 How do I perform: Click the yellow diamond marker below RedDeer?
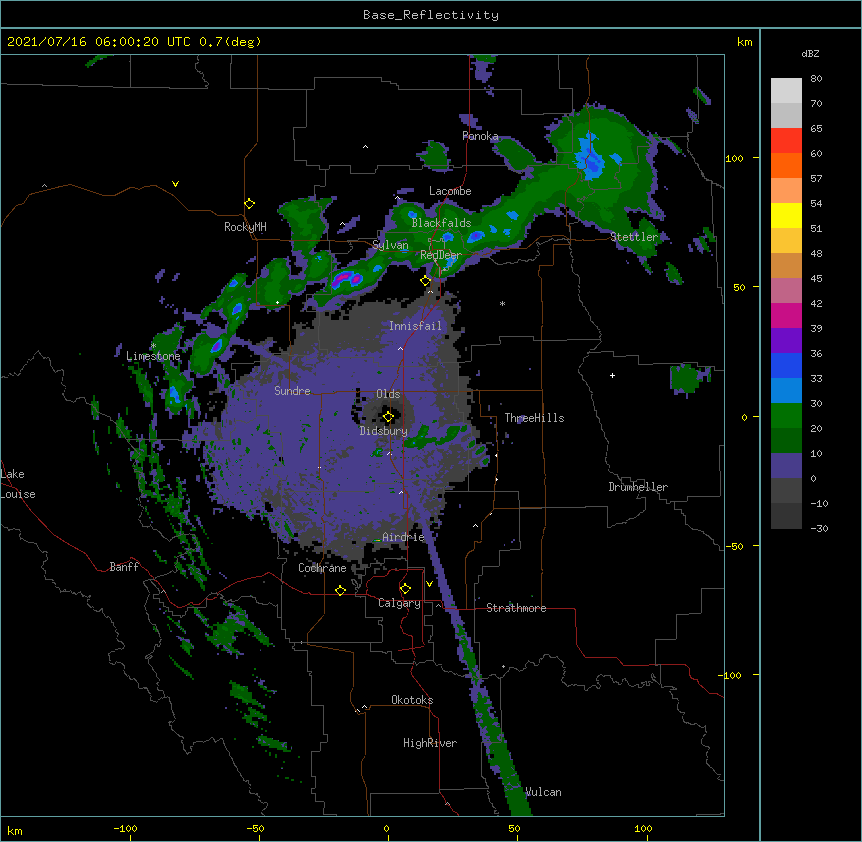point(425,281)
